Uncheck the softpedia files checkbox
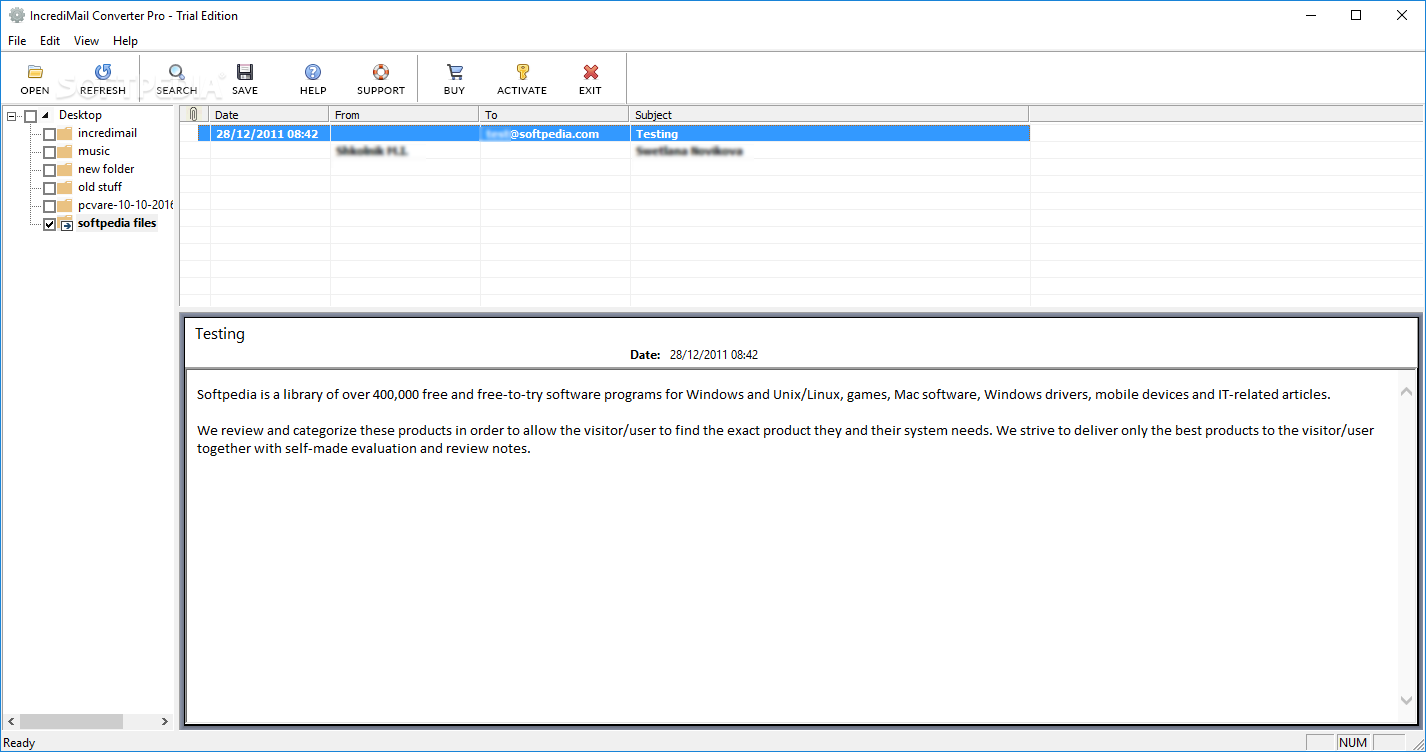 pos(49,224)
